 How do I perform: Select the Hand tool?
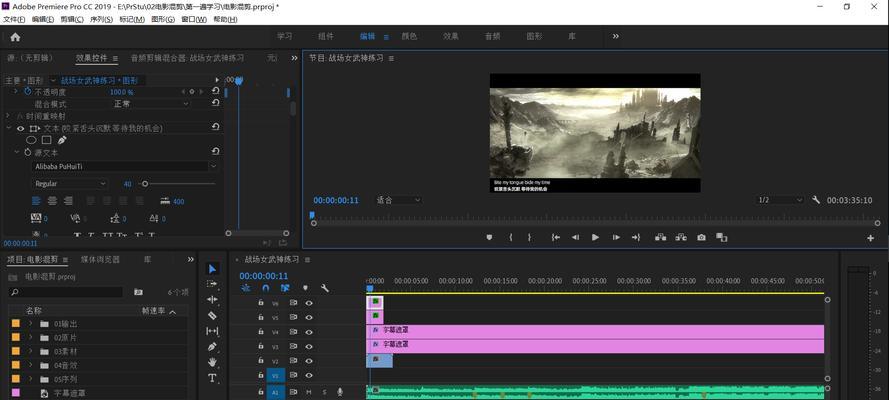[x=212, y=362]
